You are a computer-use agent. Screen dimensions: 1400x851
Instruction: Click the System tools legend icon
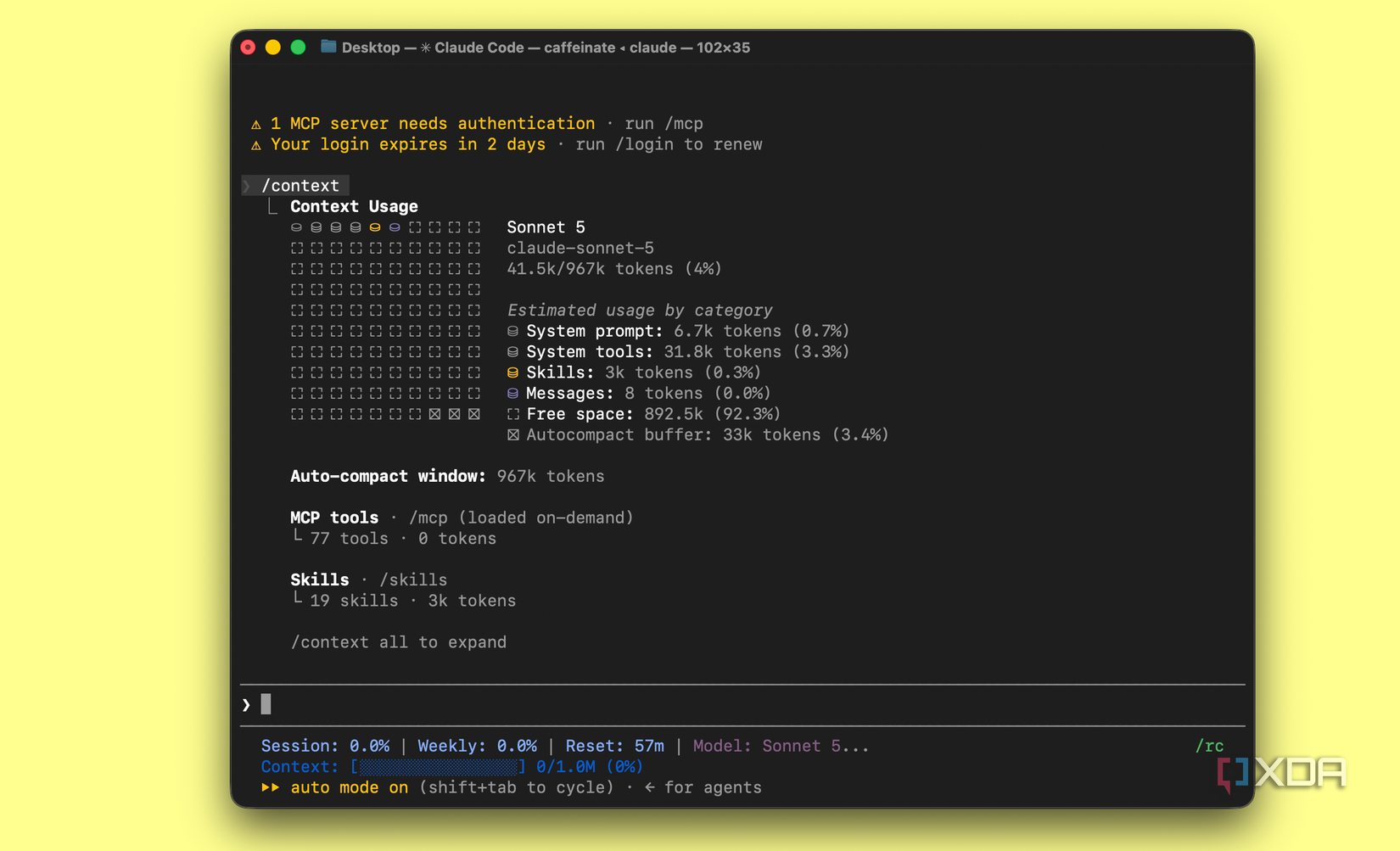(x=512, y=352)
